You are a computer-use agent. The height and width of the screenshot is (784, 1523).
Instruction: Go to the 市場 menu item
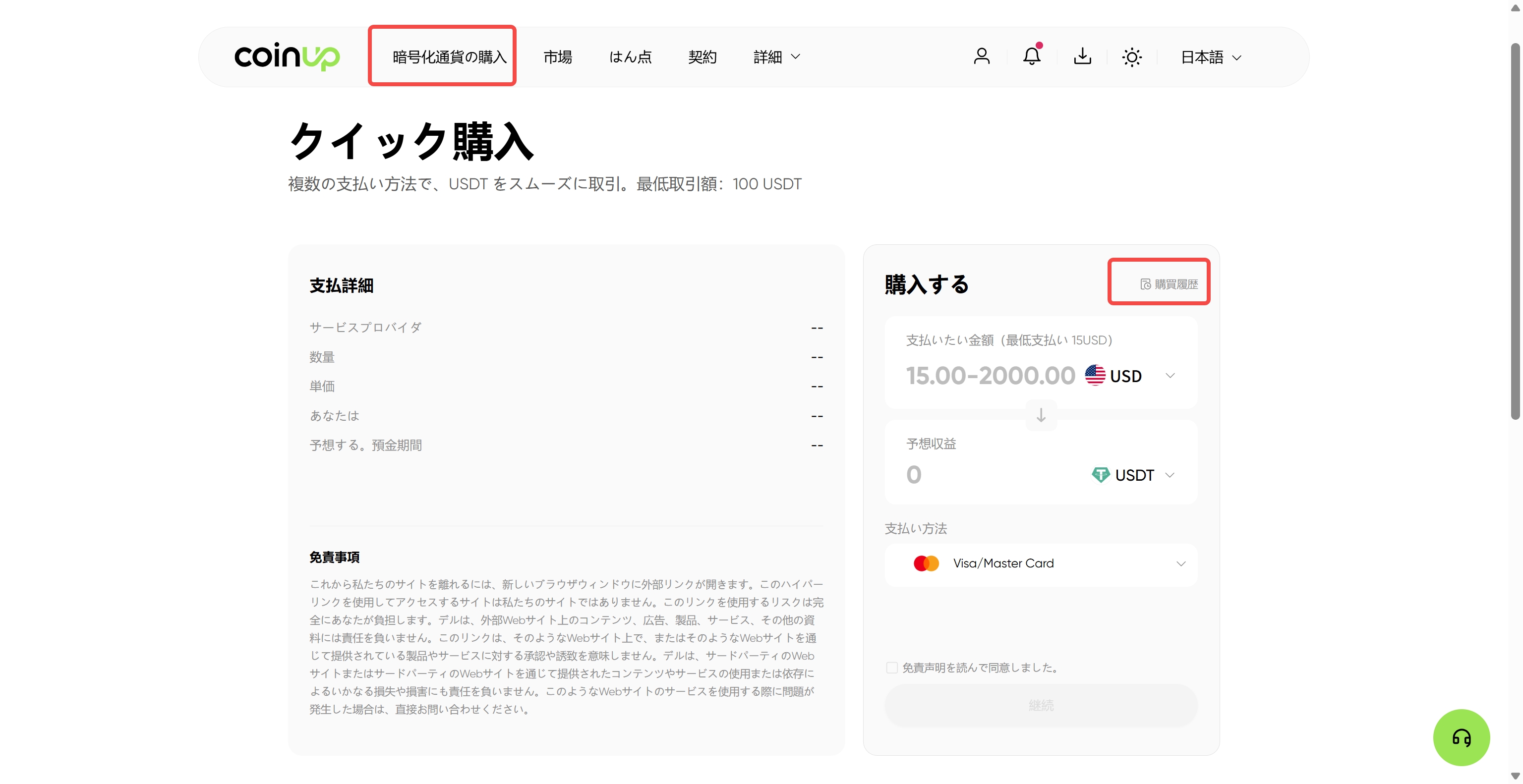tap(557, 57)
